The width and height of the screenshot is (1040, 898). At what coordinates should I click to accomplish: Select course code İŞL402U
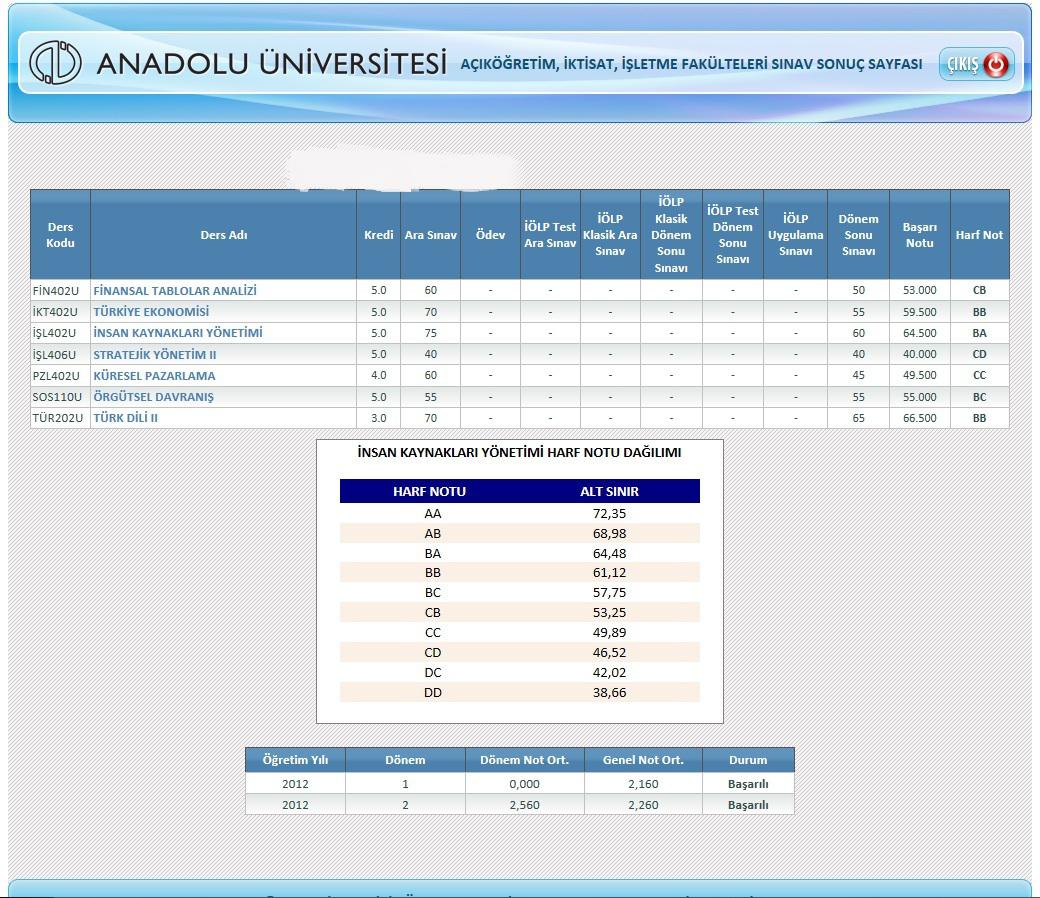[x=54, y=333]
